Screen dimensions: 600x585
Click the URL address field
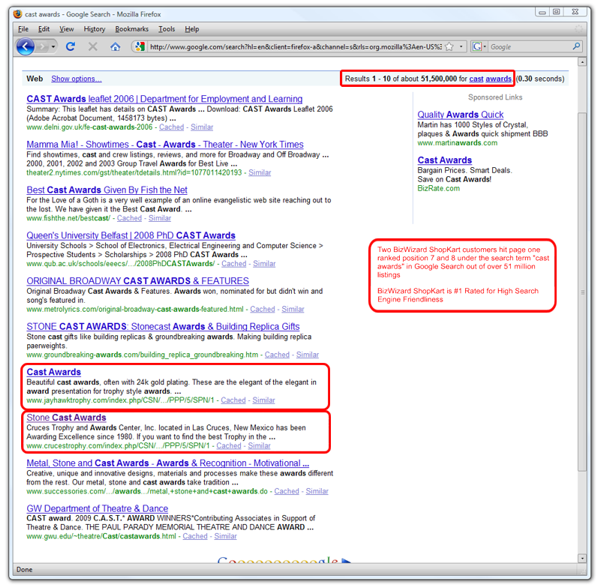pyautogui.click(x=295, y=47)
